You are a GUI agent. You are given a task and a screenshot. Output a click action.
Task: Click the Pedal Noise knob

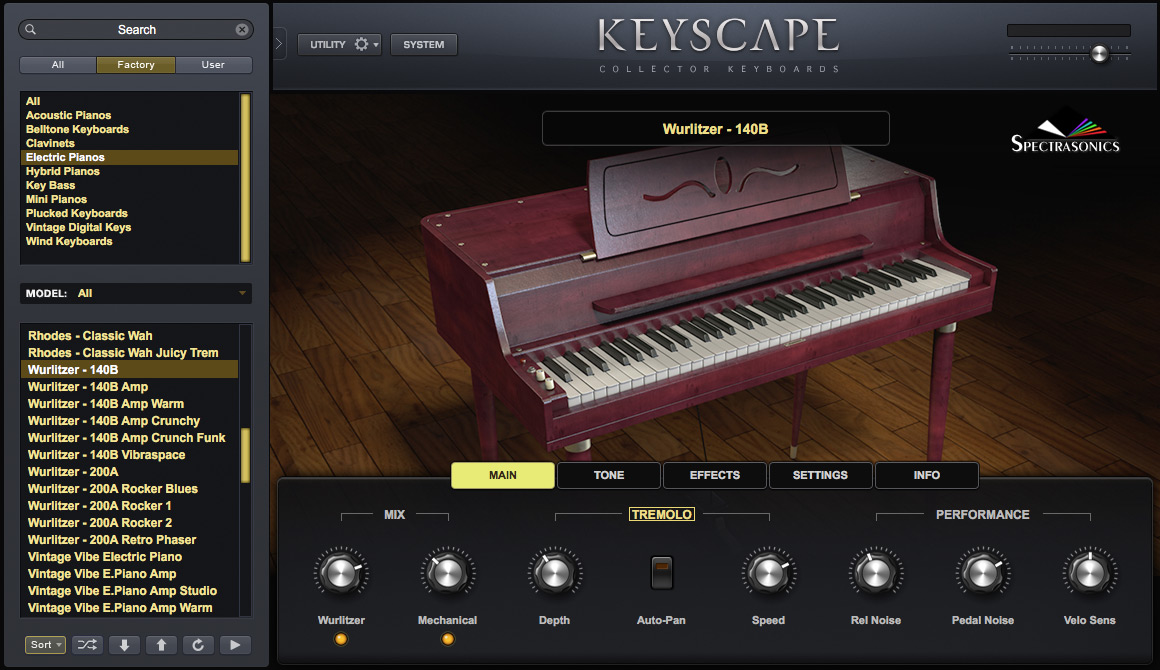982,573
